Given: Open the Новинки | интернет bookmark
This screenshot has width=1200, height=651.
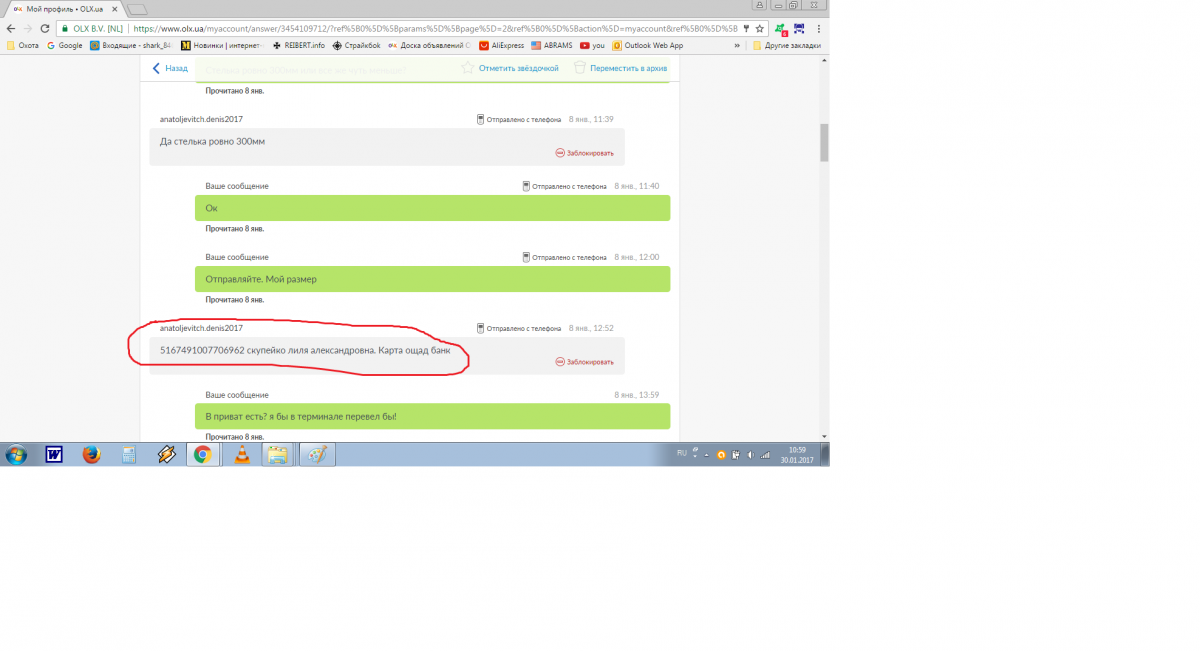Looking at the screenshot, I should (223, 45).
